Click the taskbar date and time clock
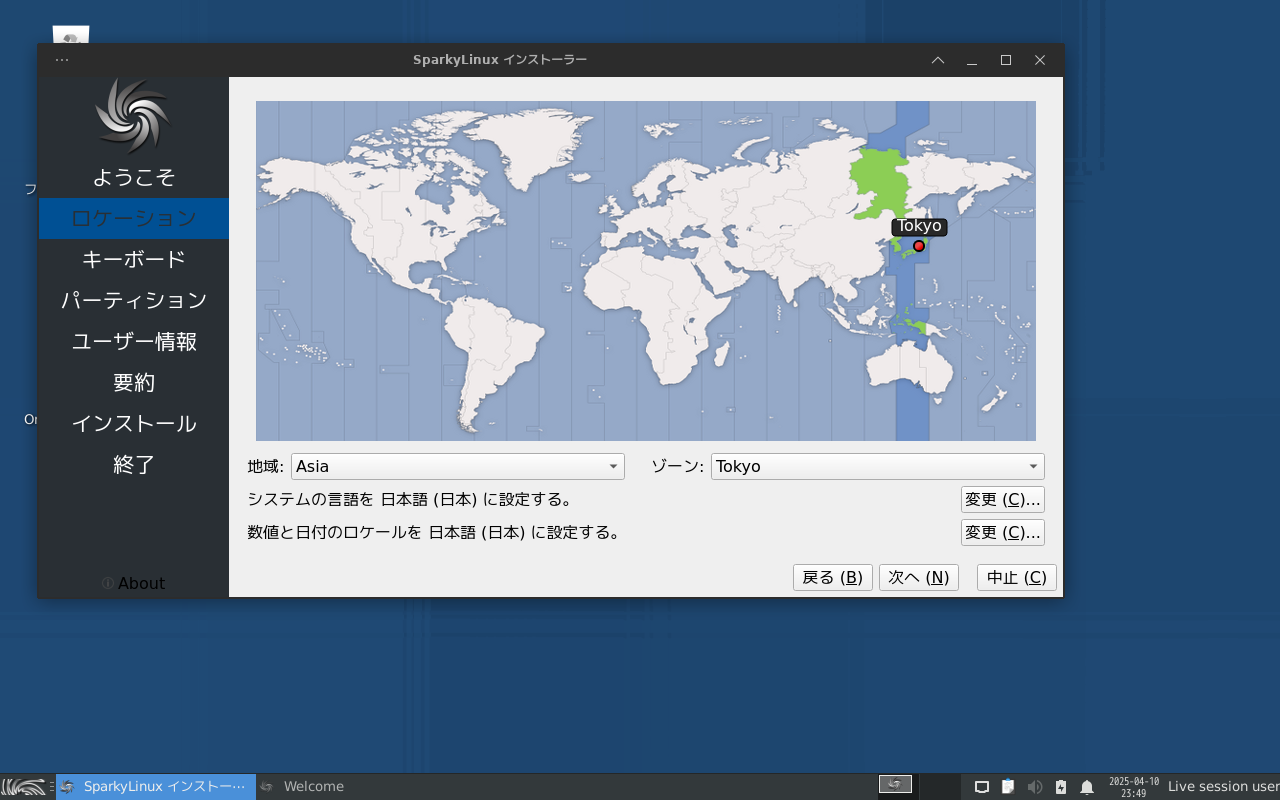The height and width of the screenshot is (800, 1280). [1134, 787]
